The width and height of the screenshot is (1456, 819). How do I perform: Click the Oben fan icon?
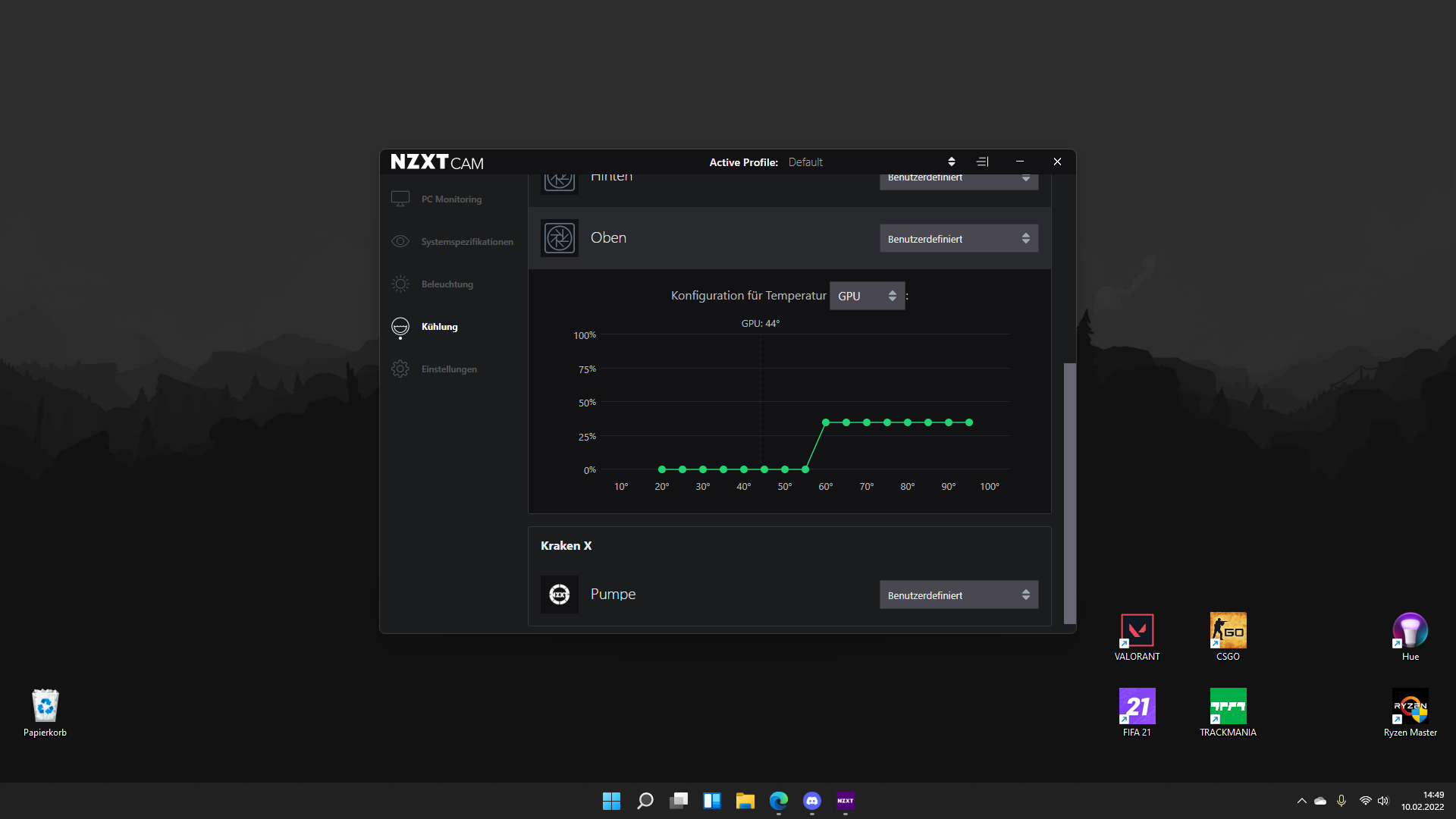pos(560,238)
